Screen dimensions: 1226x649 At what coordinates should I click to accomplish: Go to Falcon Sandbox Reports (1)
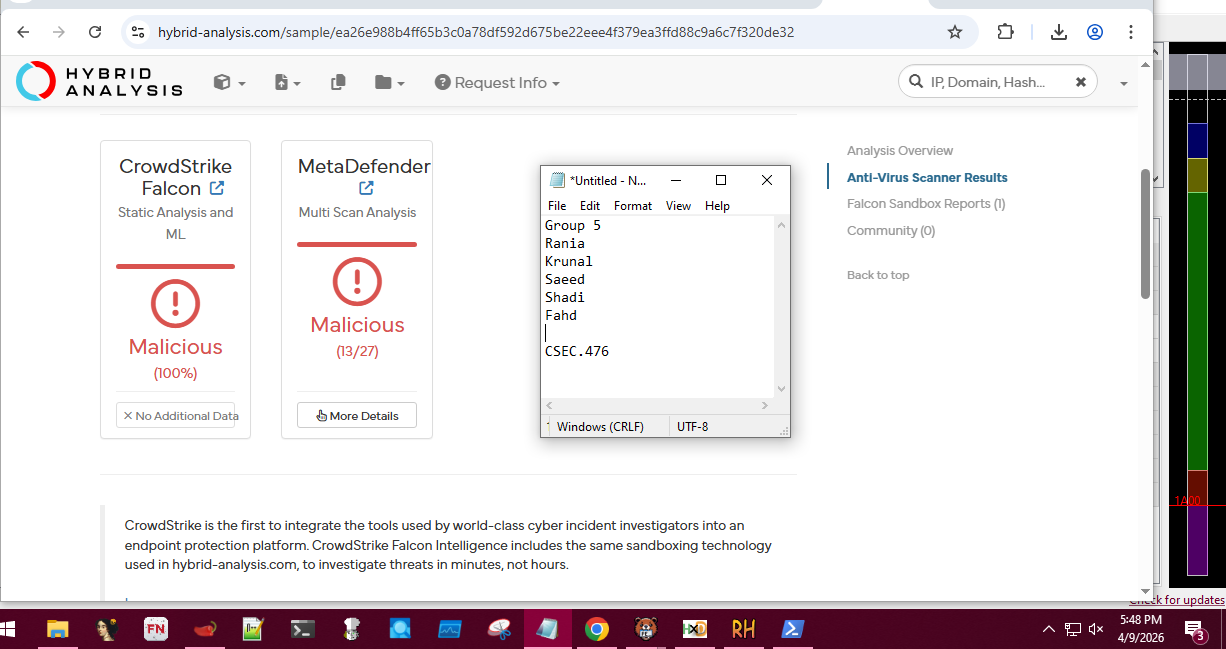[926, 203]
